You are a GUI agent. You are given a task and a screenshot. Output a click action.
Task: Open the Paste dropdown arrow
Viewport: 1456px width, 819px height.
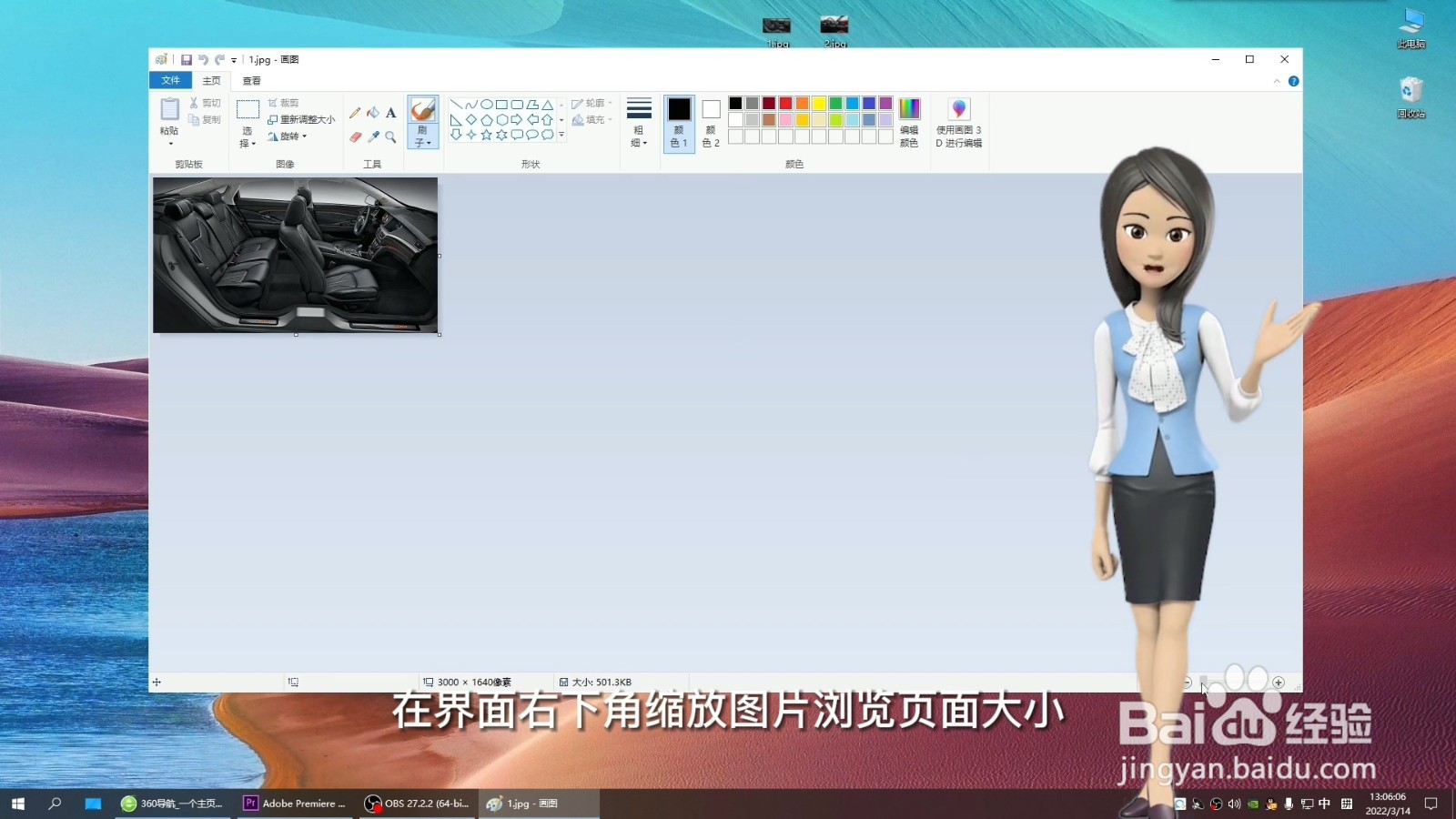[170, 143]
